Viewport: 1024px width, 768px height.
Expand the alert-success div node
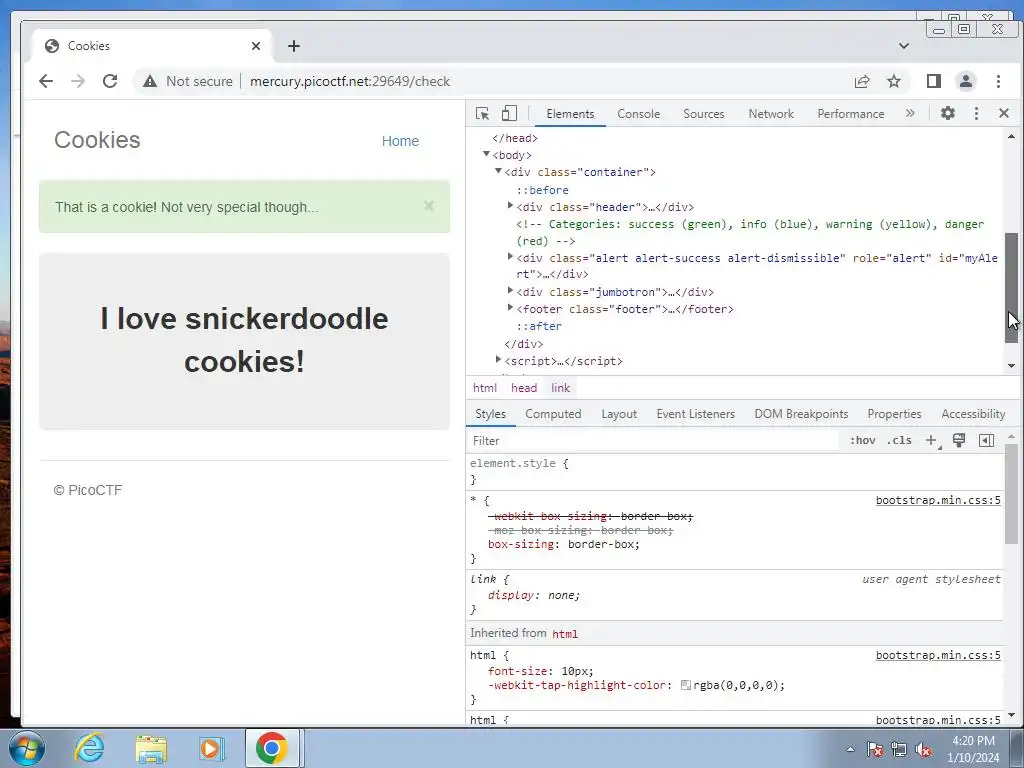510,257
